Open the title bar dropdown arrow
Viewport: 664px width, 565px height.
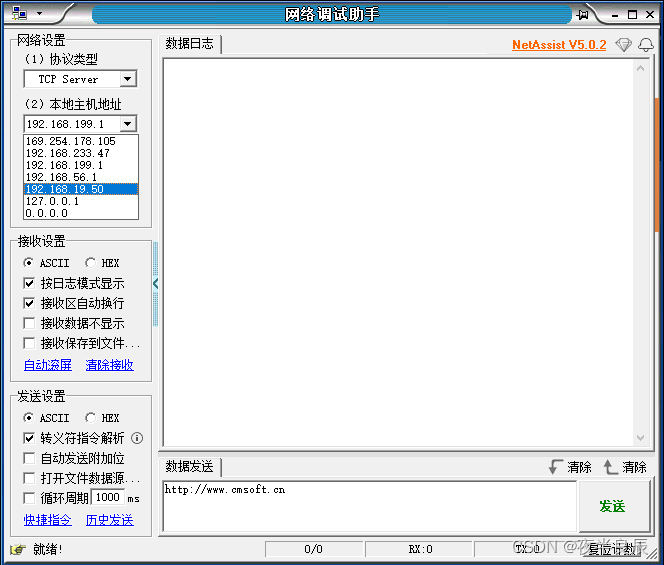click(x=39, y=14)
